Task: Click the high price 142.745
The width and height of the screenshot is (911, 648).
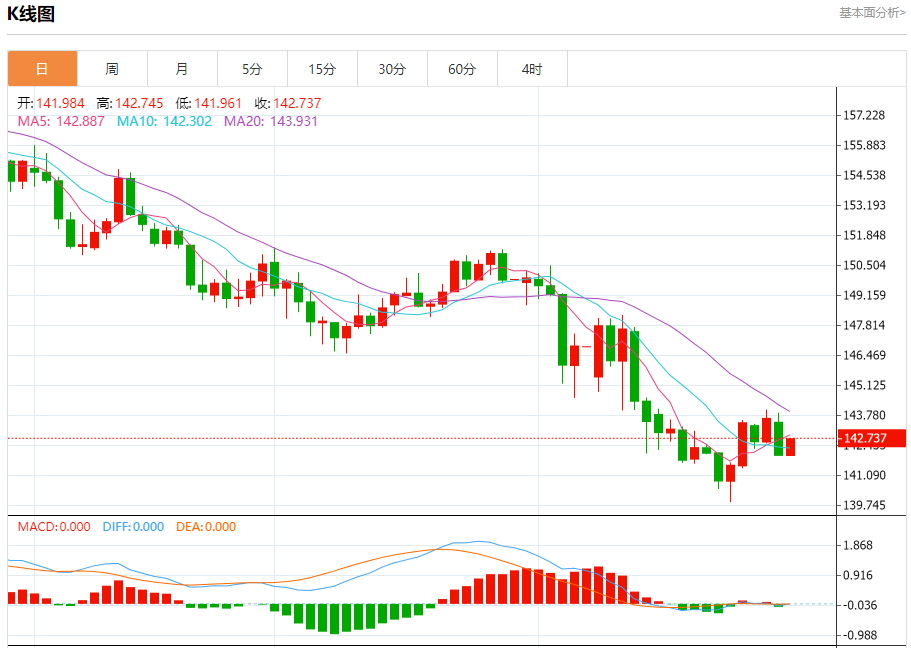Action: point(139,103)
